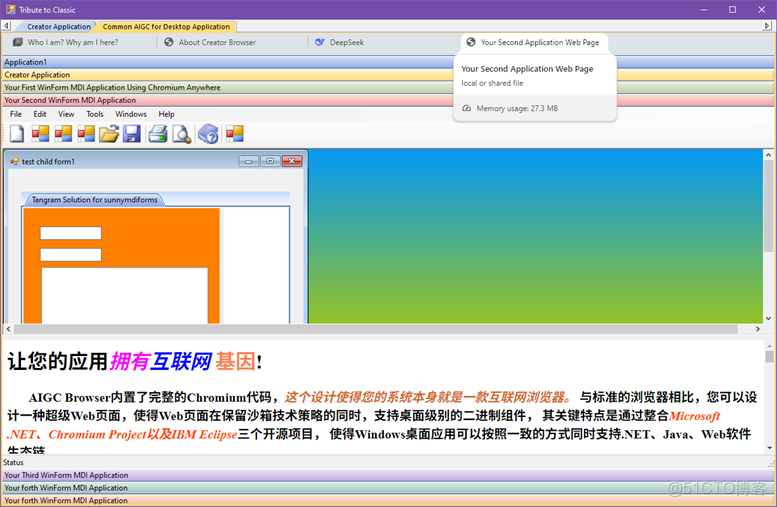
Task: Click the test child form1 title text
Action: pyautogui.click(x=48, y=162)
